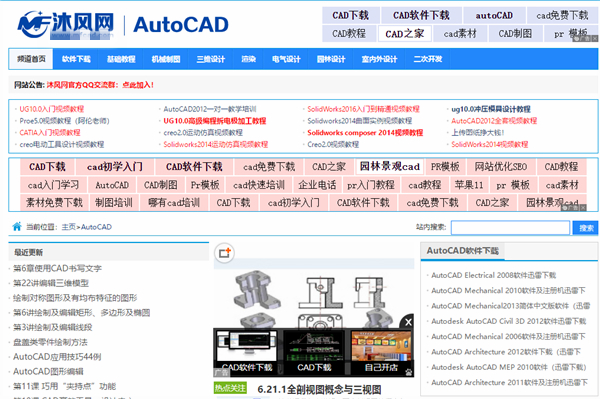Screen dimensions: 600x399
Task: Open 6.21.1全剖视图概念与三视图 headline
Action: pos(319,389)
